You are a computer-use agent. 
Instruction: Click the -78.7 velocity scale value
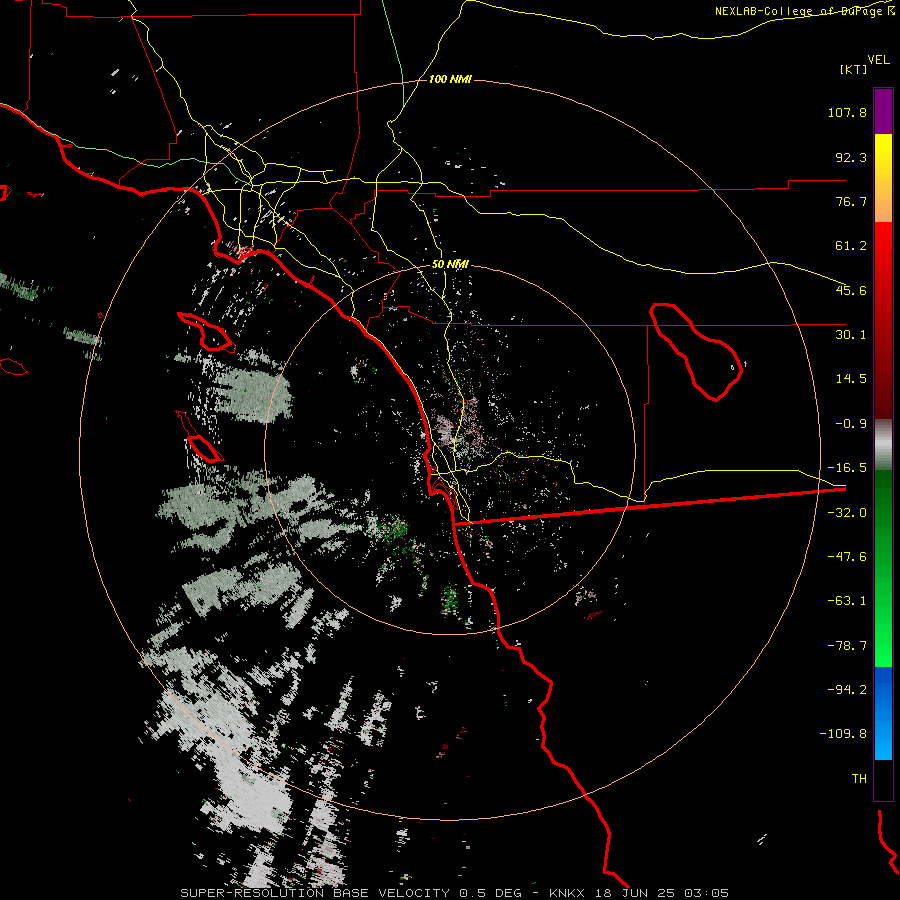tap(847, 646)
